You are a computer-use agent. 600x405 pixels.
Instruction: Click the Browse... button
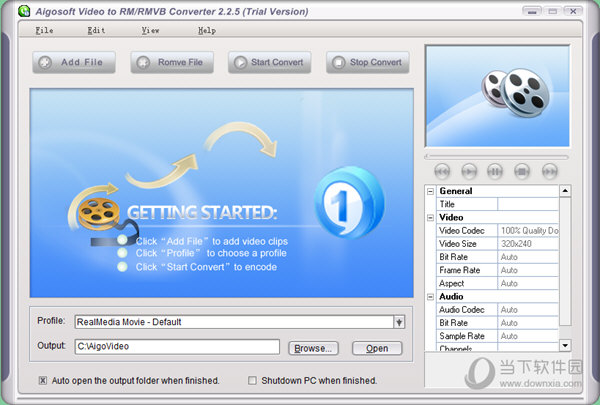pyautogui.click(x=313, y=348)
